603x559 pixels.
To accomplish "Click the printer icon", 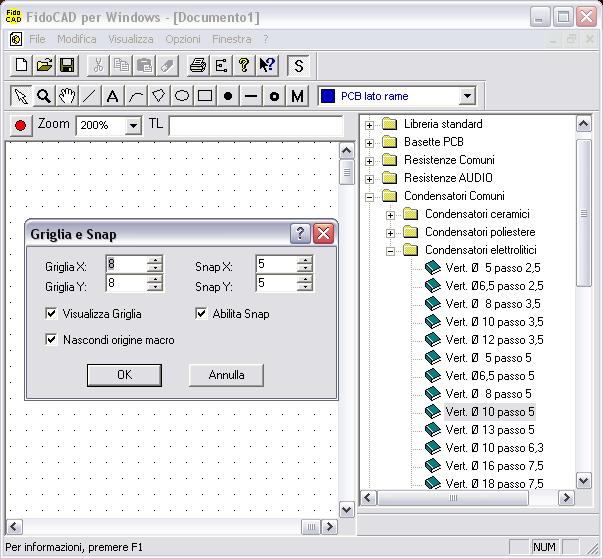I will (198, 65).
